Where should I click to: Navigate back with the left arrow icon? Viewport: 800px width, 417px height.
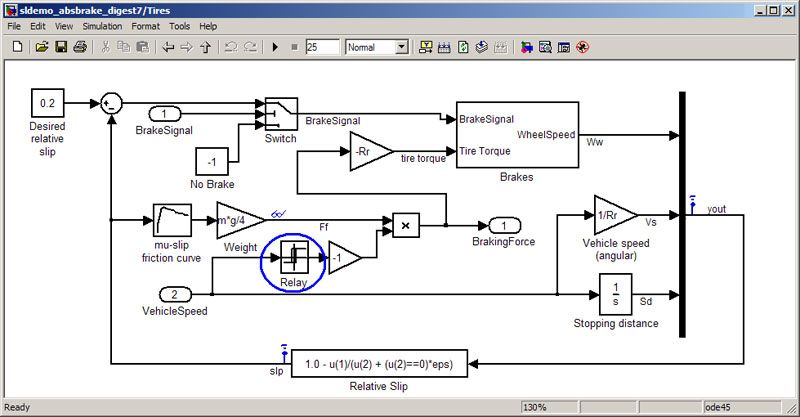168,47
